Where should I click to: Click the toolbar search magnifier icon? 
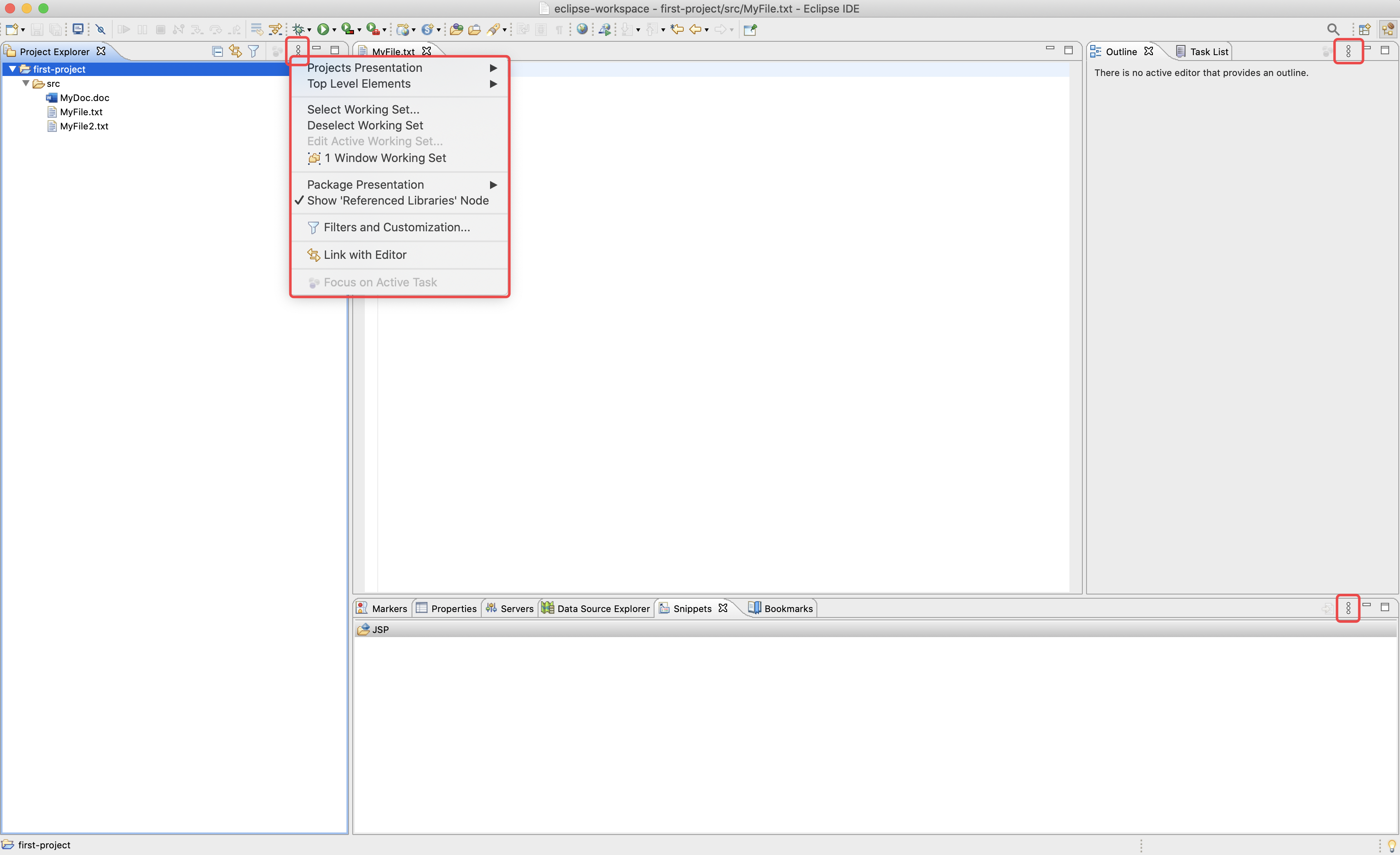1333,30
